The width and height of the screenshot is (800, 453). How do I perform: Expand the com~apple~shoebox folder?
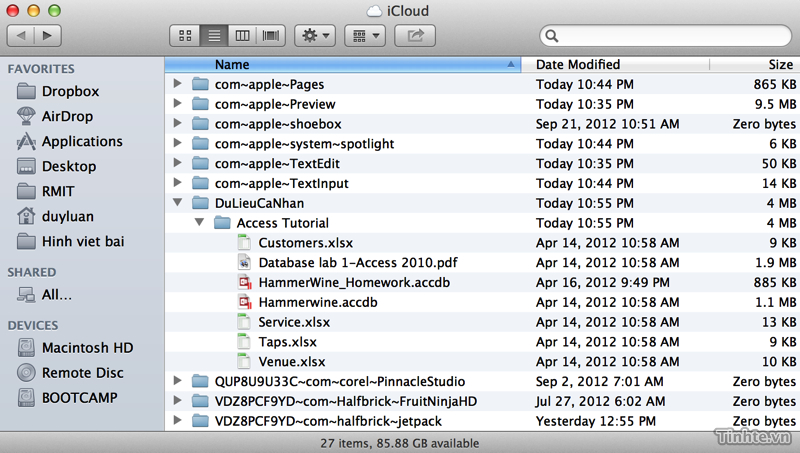(177, 123)
